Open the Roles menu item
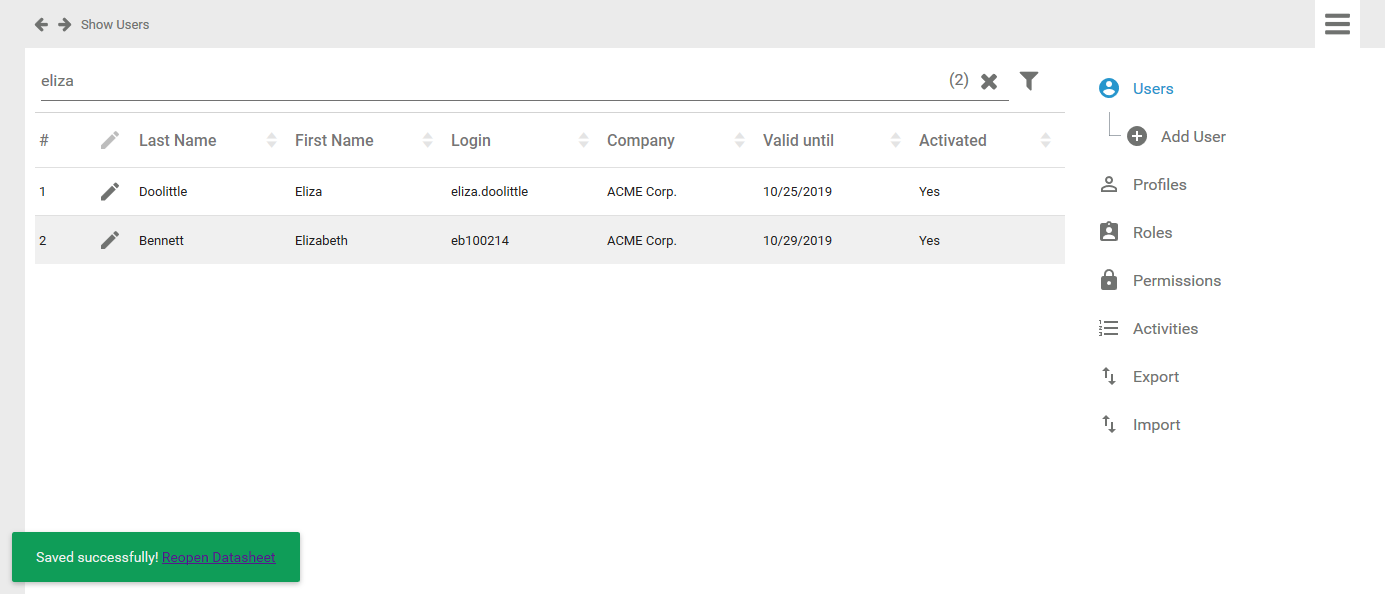The image size is (1385, 594). click(1152, 233)
